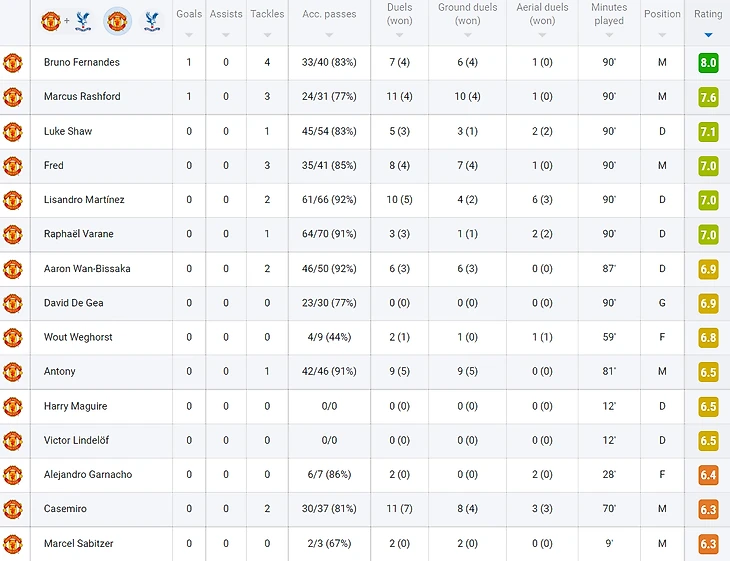The image size is (730, 561).
Task: Click Bruno Fernandes' green 8.0 rating badge
Action: 708,62
